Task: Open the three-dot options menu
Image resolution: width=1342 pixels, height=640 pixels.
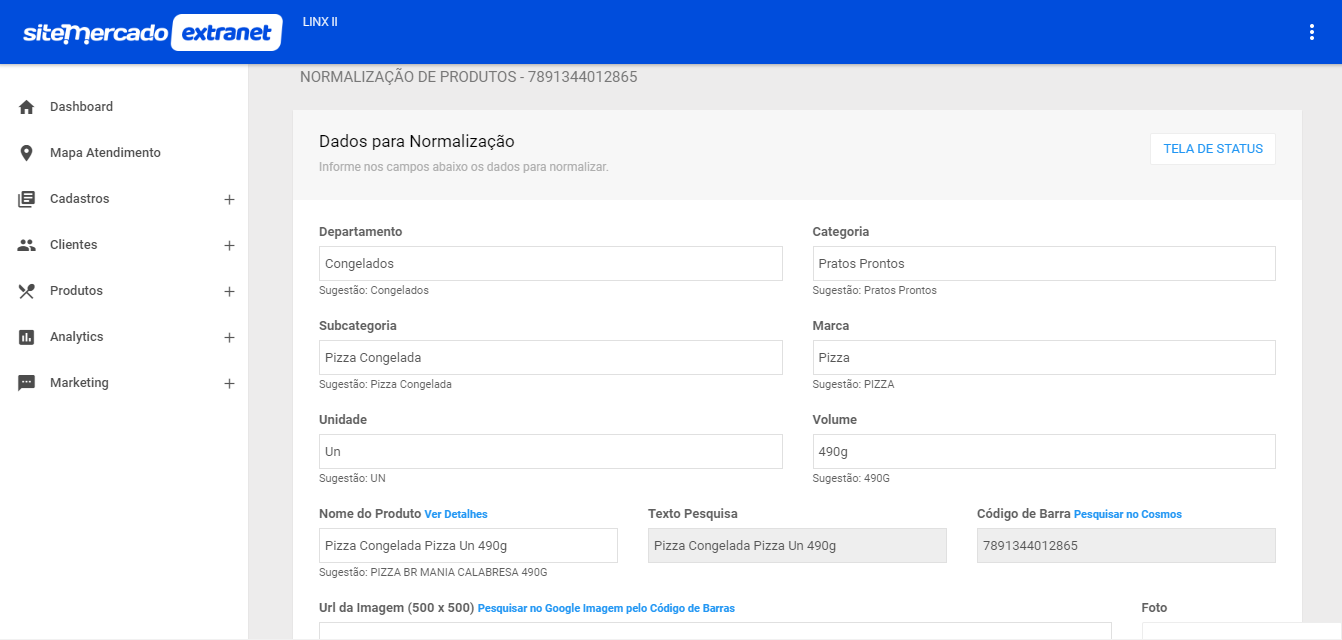Action: [1312, 32]
